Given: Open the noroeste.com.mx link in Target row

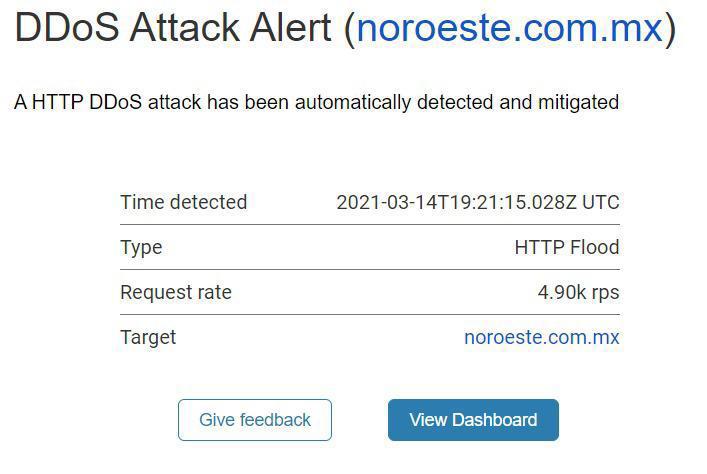Looking at the screenshot, I should coord(542,337).
